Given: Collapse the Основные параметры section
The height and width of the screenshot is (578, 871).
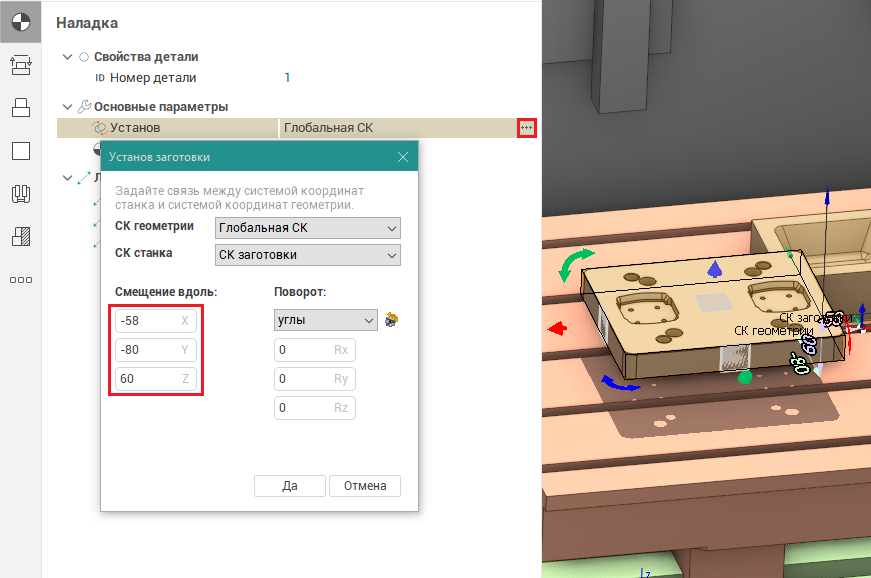Looking at the screenshot, I should coord(67,107).
